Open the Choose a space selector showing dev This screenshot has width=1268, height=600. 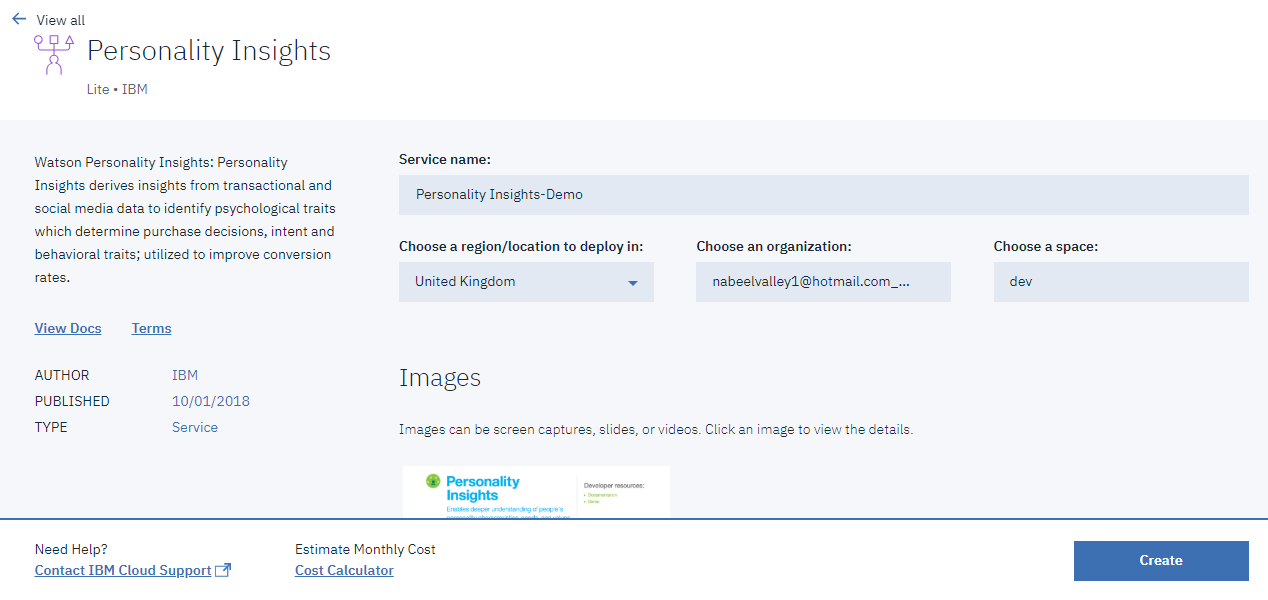click(1120, 282)
